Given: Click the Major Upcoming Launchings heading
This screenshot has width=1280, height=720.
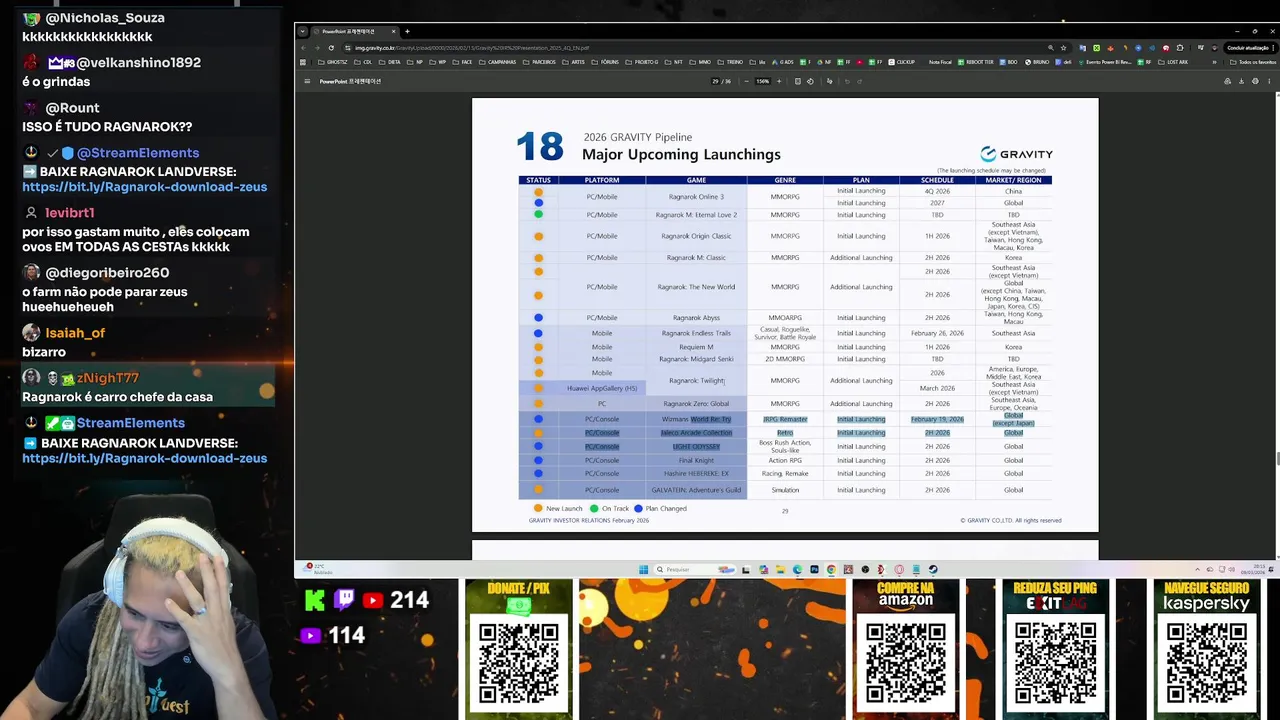Looking at the screenshot, I should [681, 154].
